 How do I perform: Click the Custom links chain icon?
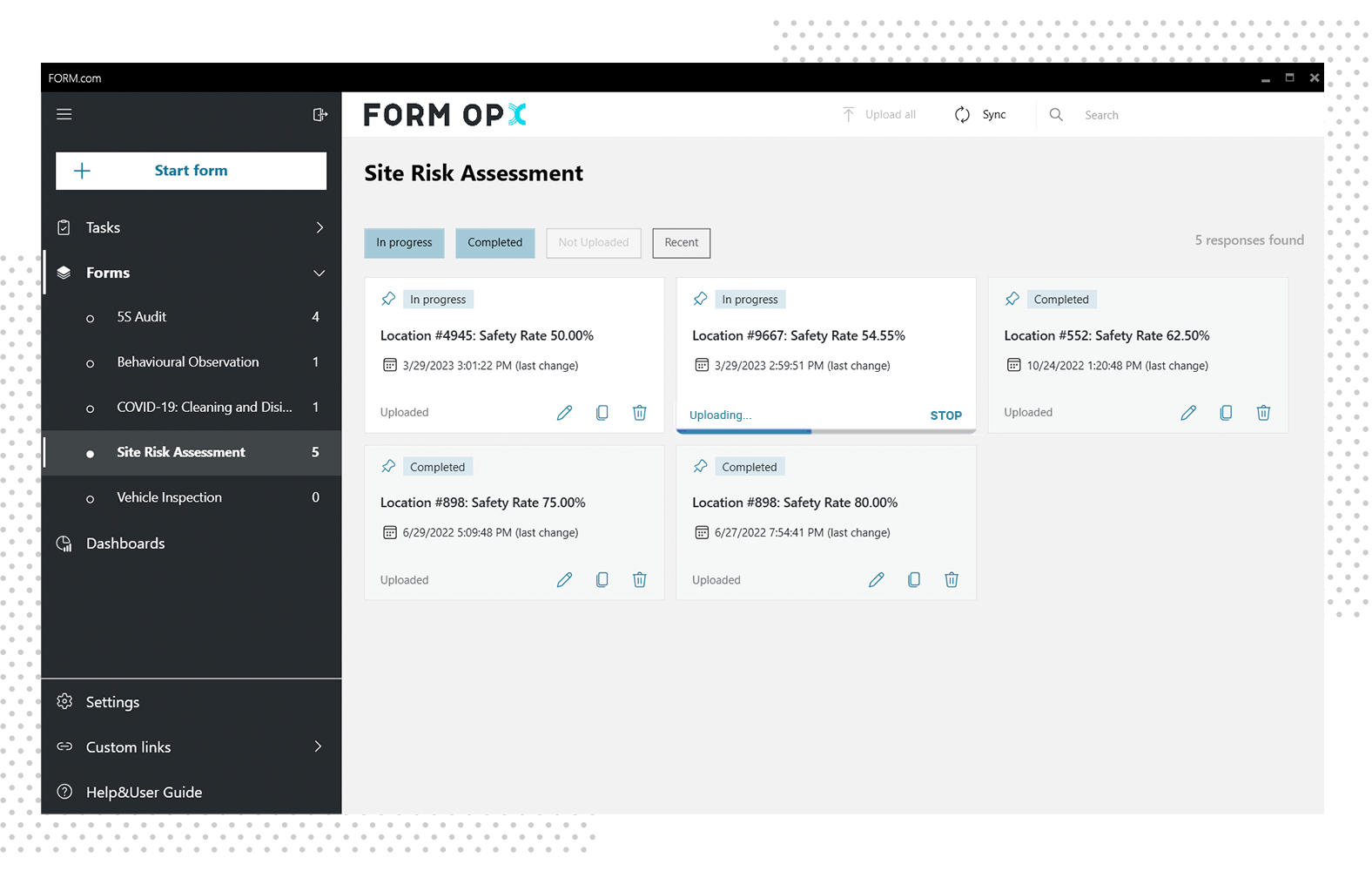[64, 746]
